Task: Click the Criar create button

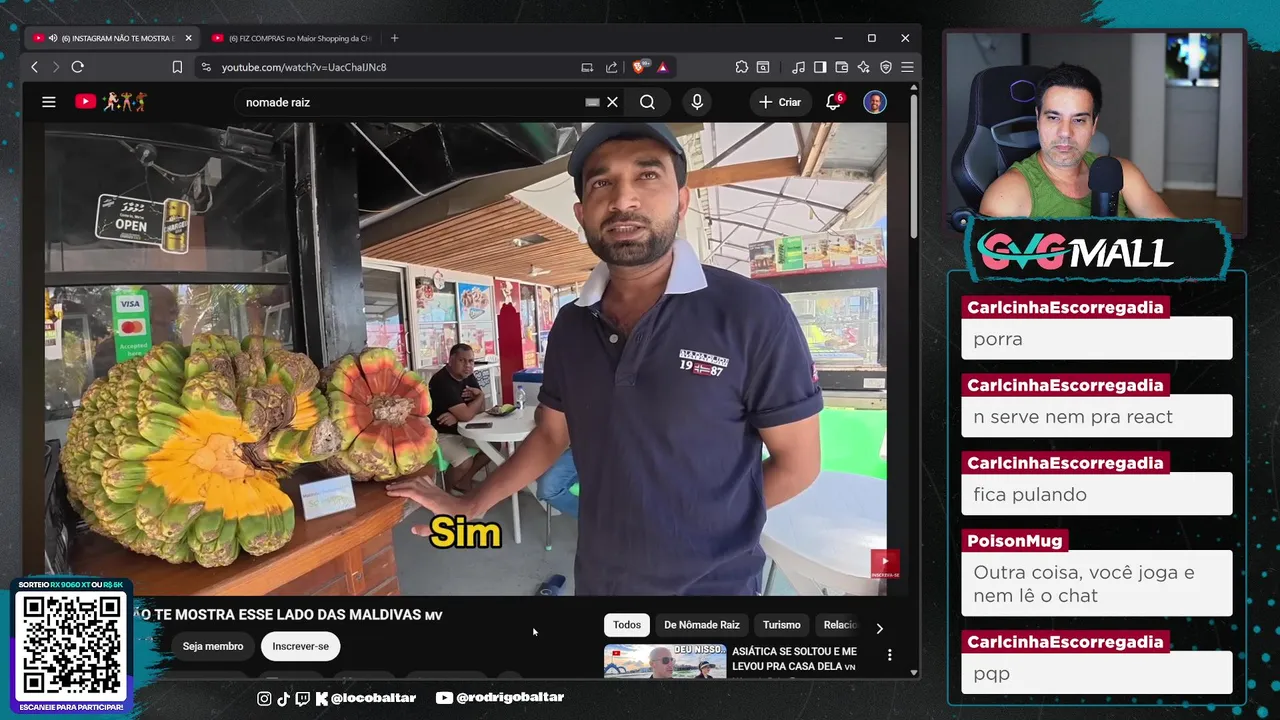Action: (780, 102)
